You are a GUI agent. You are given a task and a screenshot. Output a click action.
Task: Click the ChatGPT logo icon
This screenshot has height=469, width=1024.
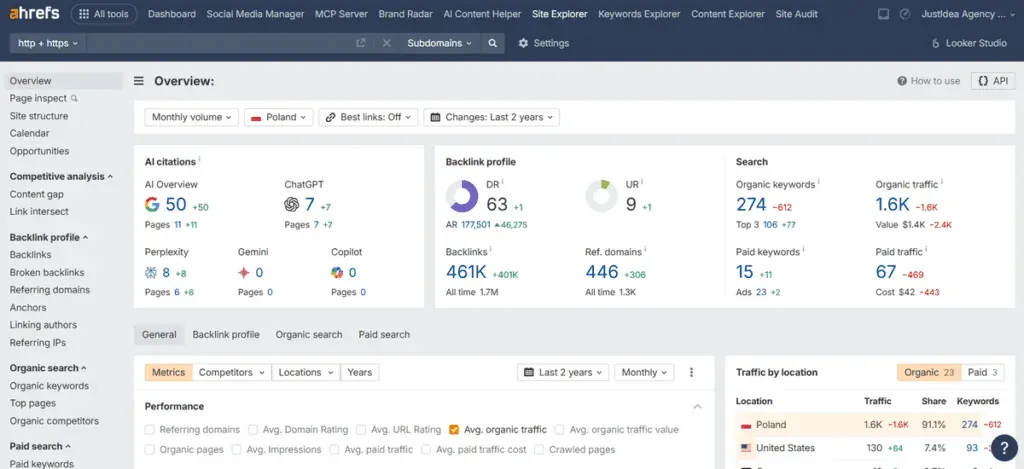click(292, 204)
